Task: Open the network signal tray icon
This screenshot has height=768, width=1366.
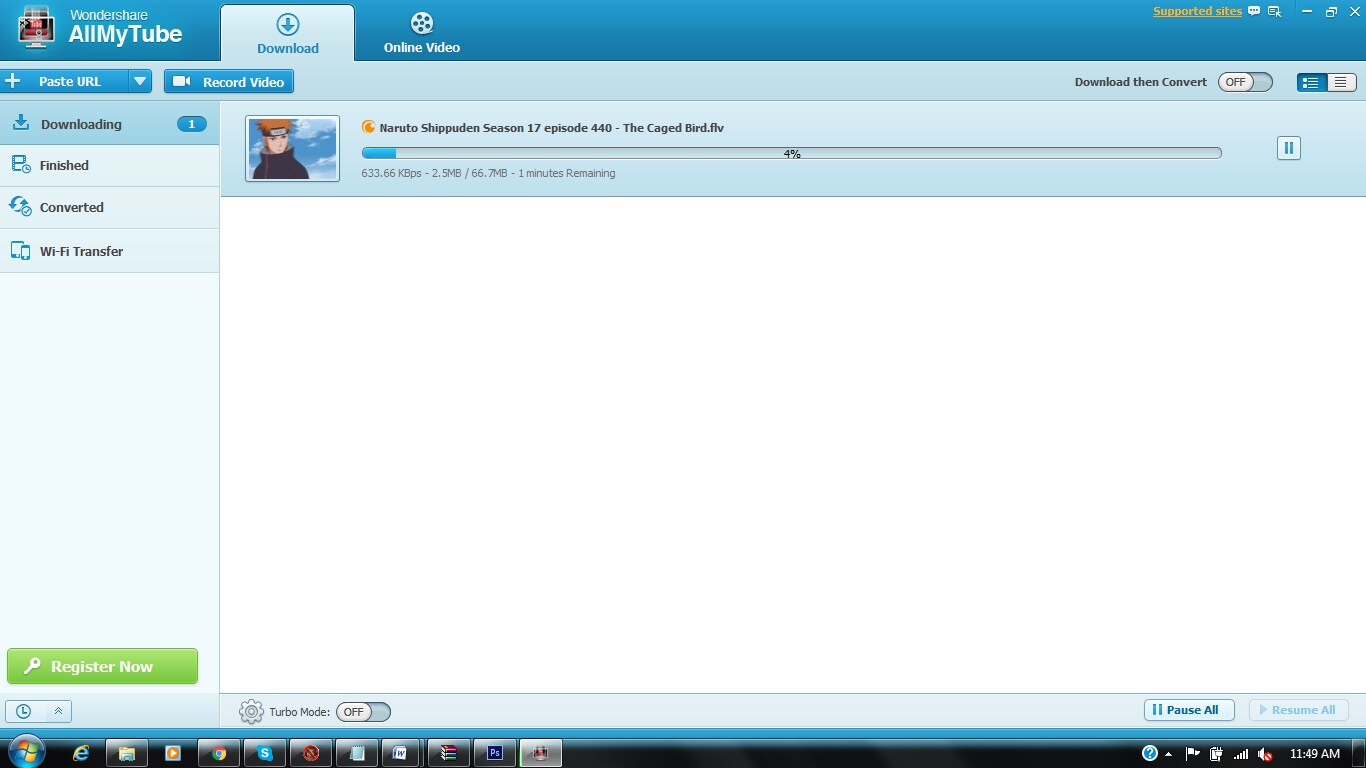Action: (1241, 754)
